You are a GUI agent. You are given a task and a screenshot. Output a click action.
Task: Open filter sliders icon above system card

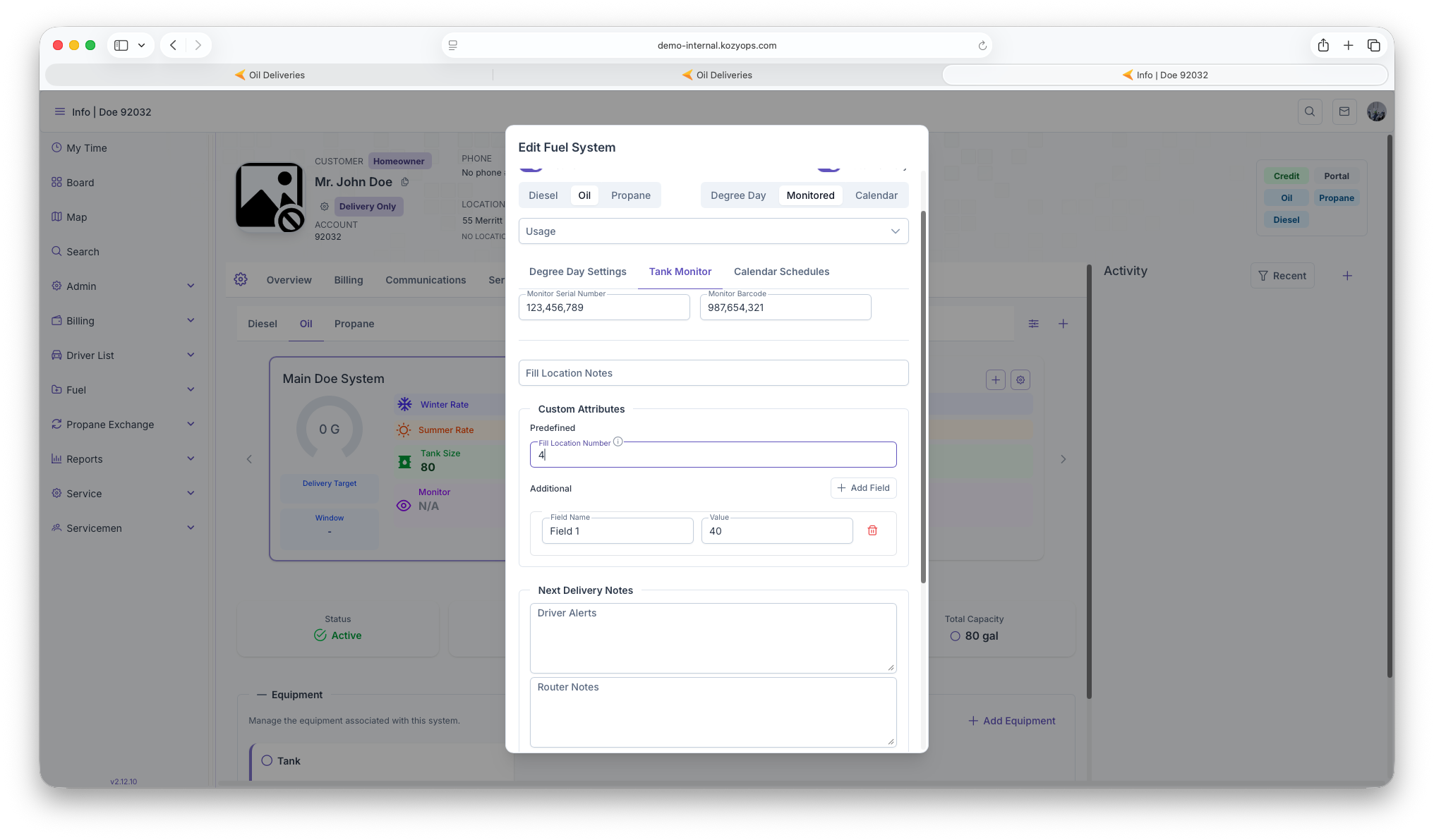pyautogui.click(x=1033, y=324)
